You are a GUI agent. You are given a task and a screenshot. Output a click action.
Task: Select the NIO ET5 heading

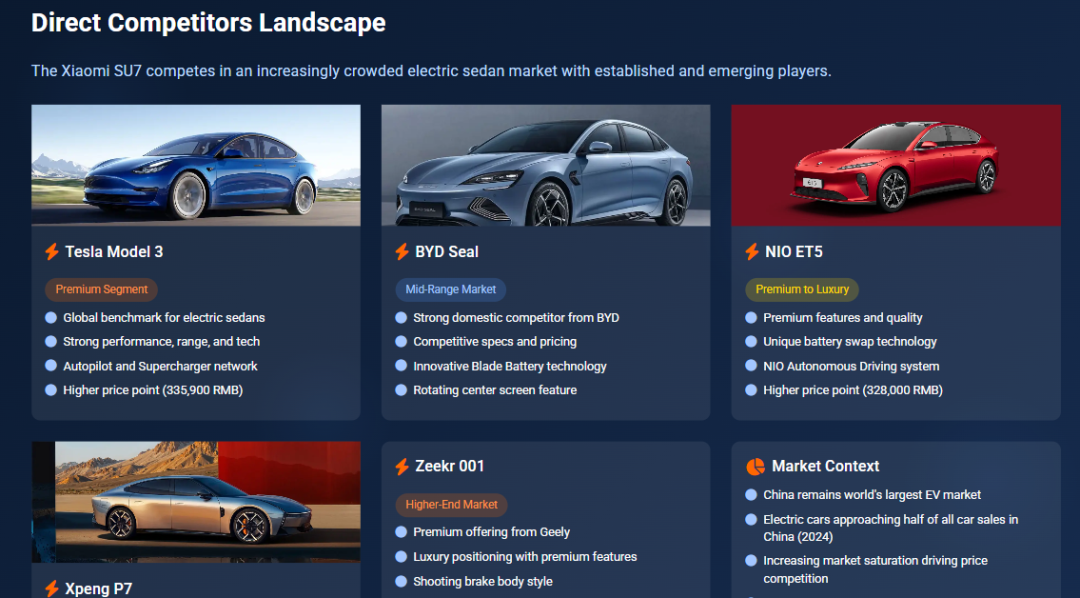[794, 252]
